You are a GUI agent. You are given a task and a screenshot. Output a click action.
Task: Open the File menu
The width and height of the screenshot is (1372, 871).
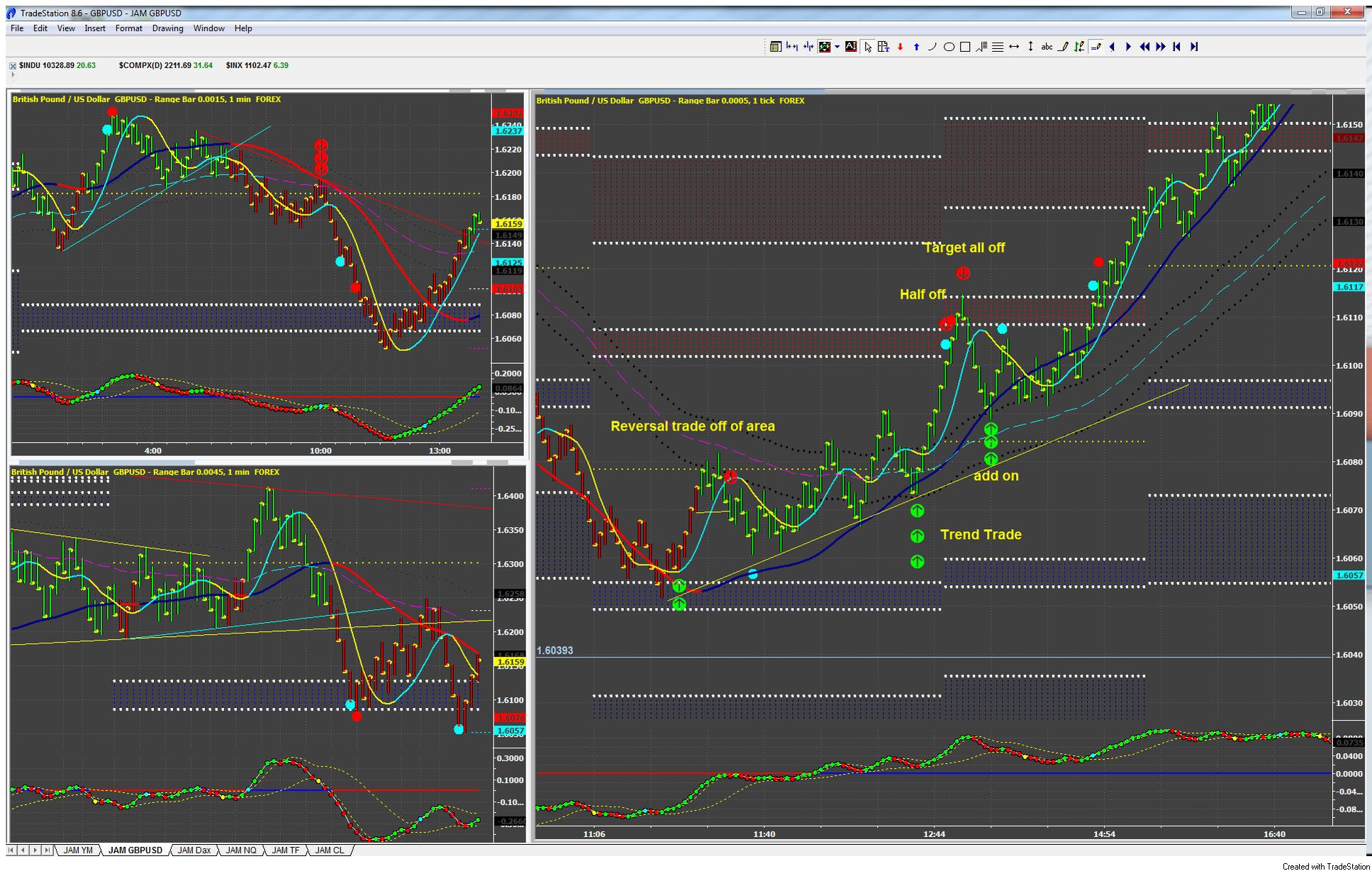(x=17, y=28)
